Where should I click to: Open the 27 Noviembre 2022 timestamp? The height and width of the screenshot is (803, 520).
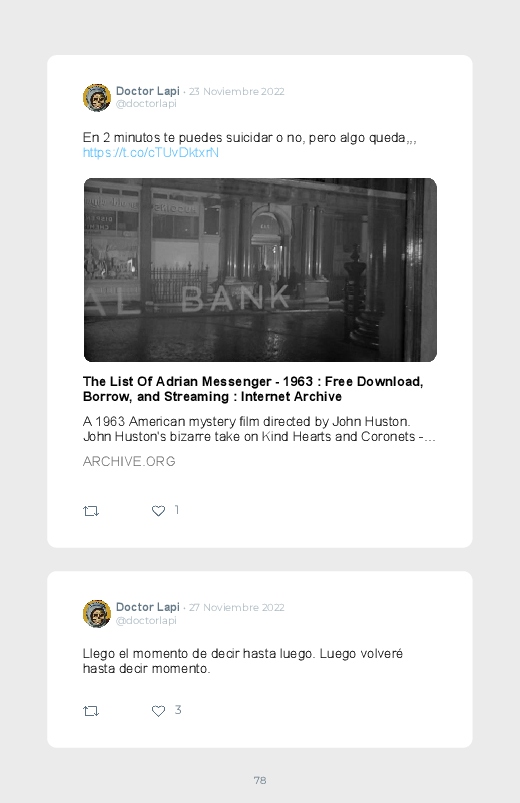(x=237, y=608)
